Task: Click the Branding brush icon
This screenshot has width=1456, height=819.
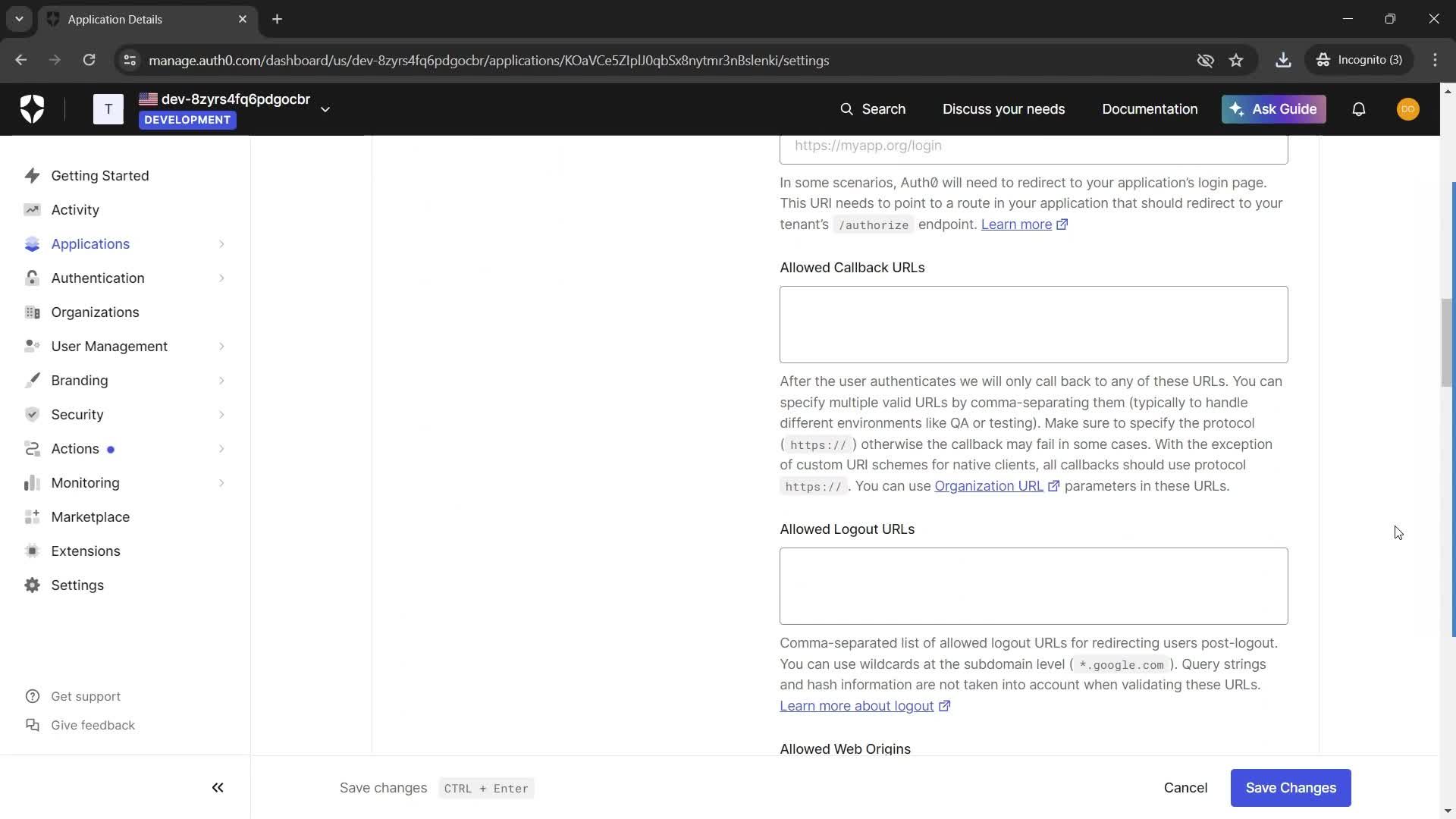Action: coord(32,381)
